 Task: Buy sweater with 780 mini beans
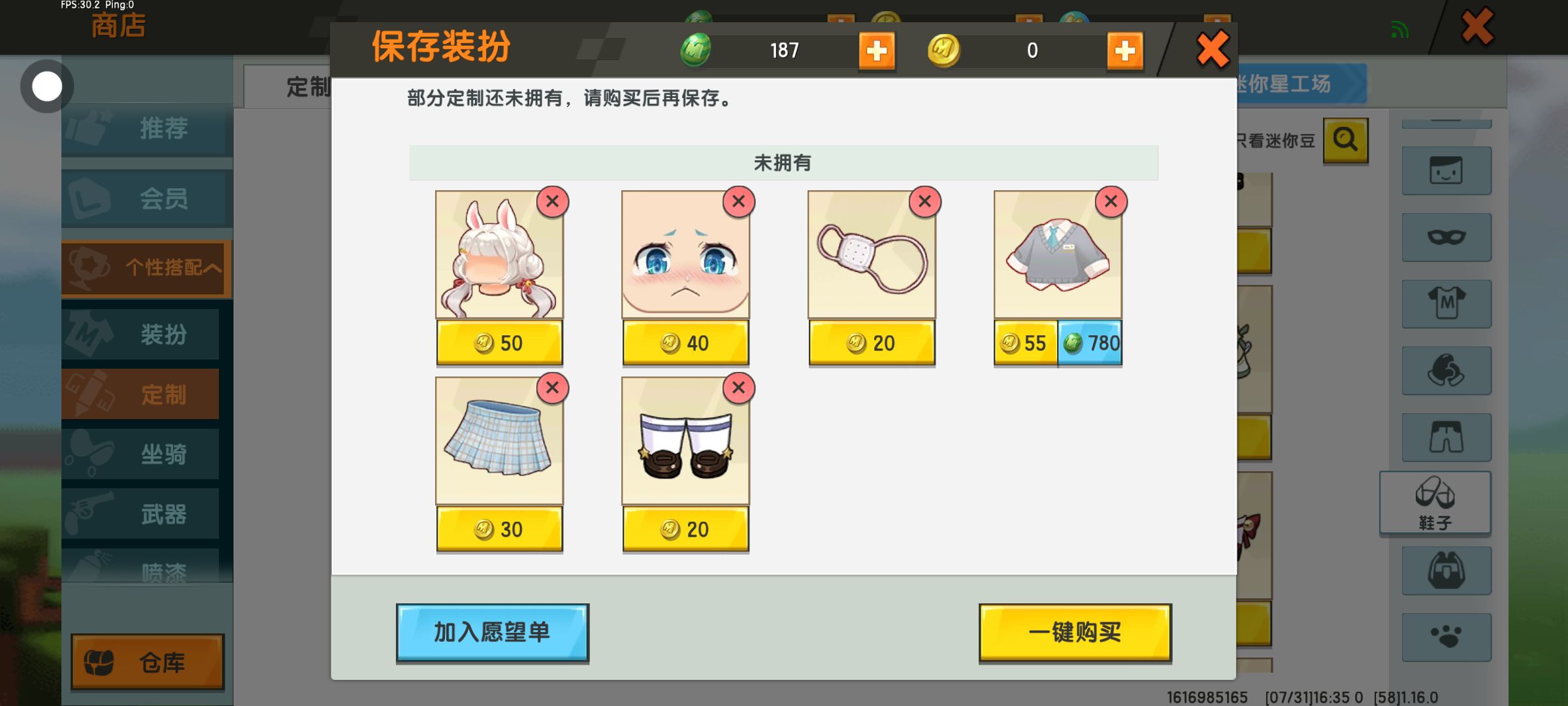1090,343
